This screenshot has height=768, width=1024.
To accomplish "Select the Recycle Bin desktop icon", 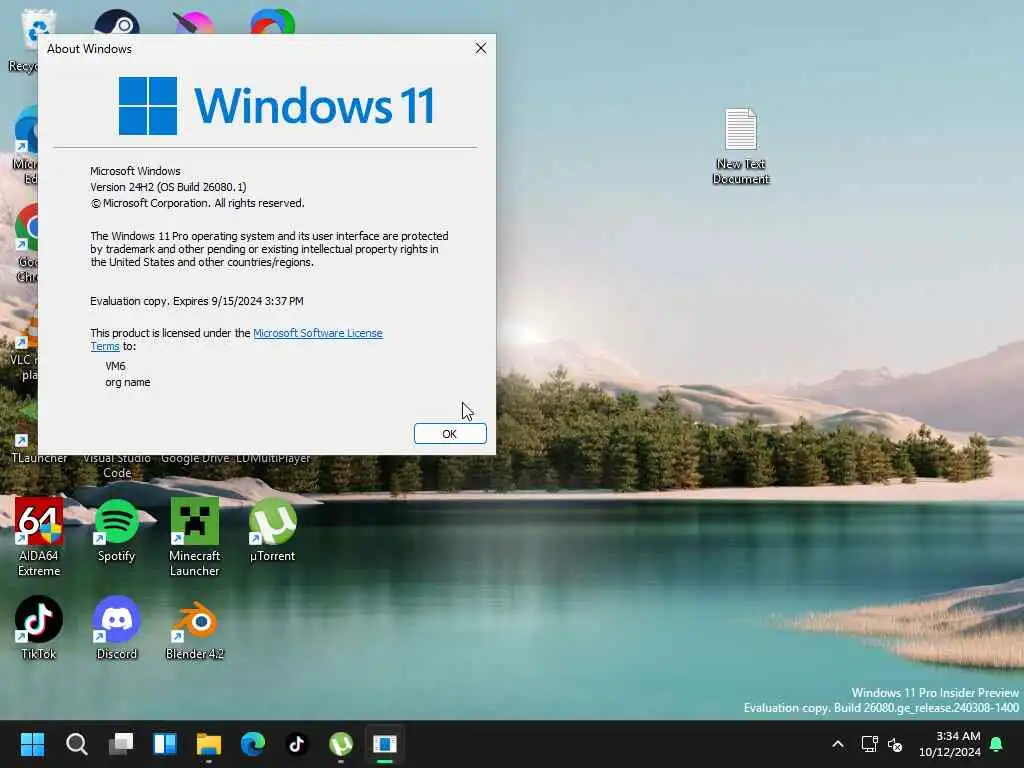I will [25, 40].
